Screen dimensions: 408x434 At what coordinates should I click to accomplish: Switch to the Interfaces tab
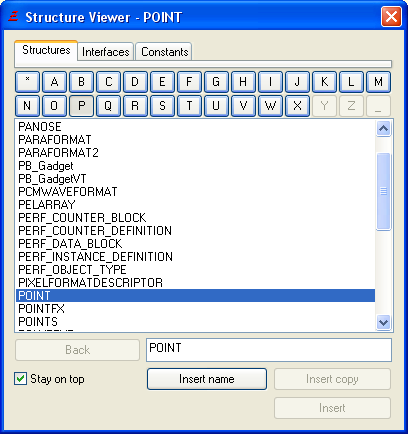(x=106, y=52)
